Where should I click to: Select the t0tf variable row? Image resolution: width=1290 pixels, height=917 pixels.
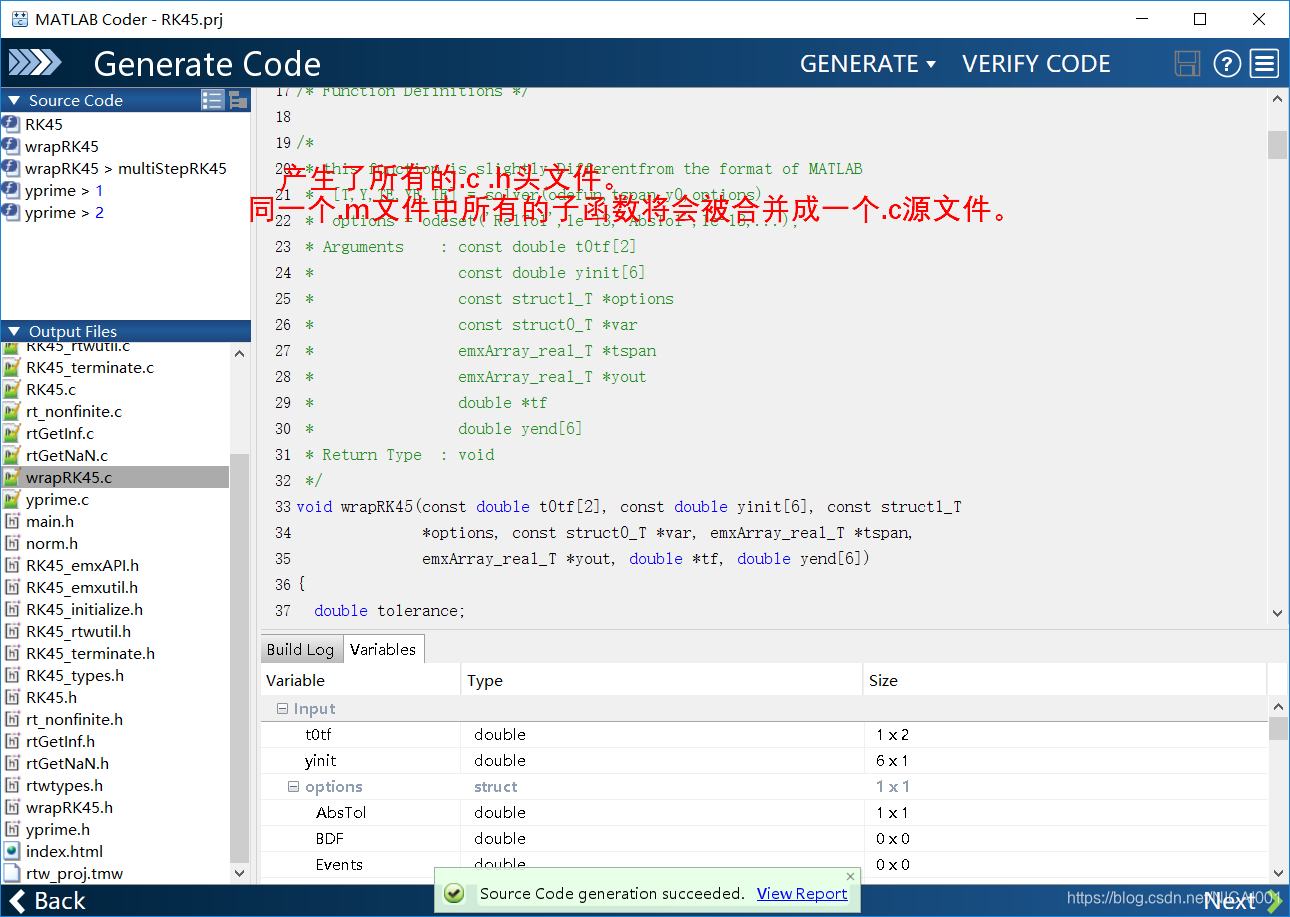pyautogui.click(x=764, y=735)
